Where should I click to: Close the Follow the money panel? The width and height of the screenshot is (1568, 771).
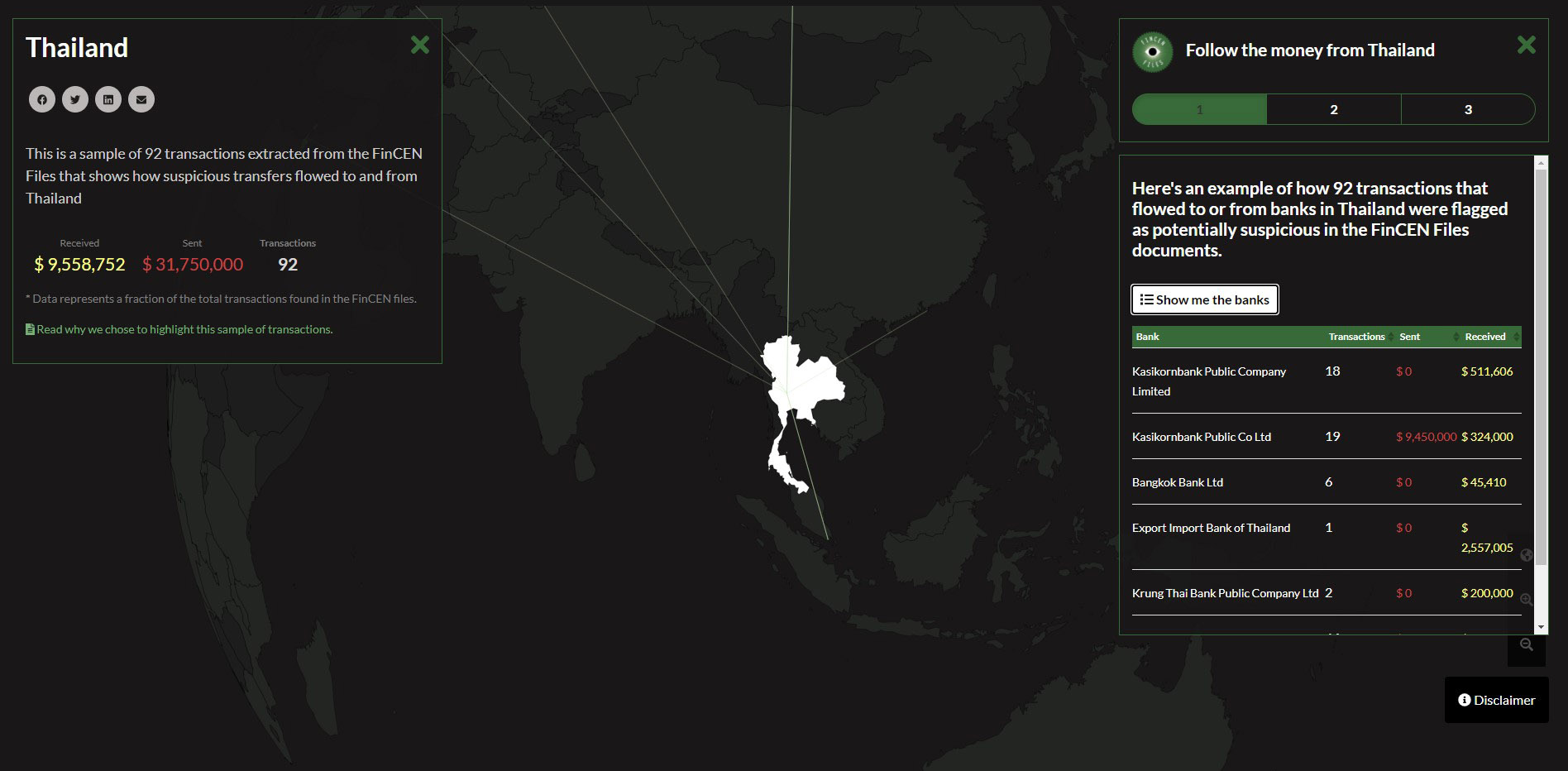(x=1526, y=45)
